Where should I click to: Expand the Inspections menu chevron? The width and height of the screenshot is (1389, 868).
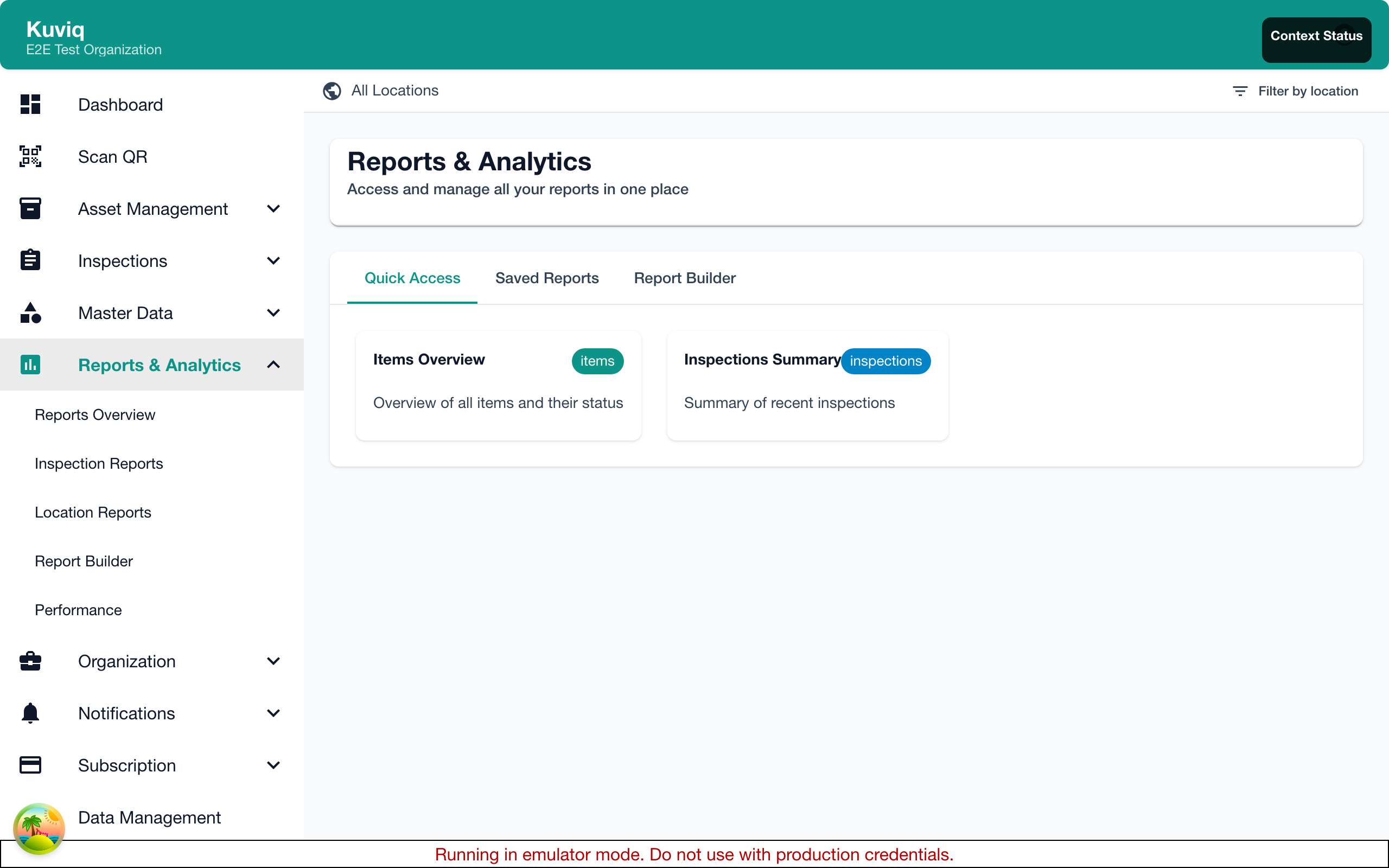[274, 260]
